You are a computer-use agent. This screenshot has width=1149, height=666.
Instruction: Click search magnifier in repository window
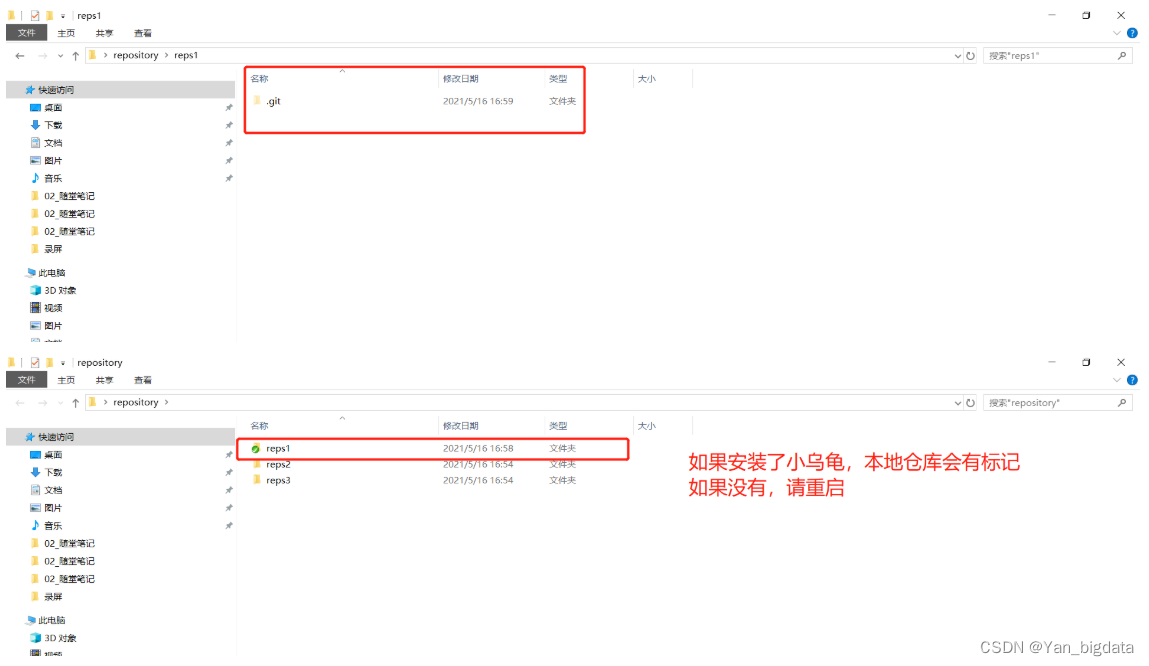coord(1122,403)
